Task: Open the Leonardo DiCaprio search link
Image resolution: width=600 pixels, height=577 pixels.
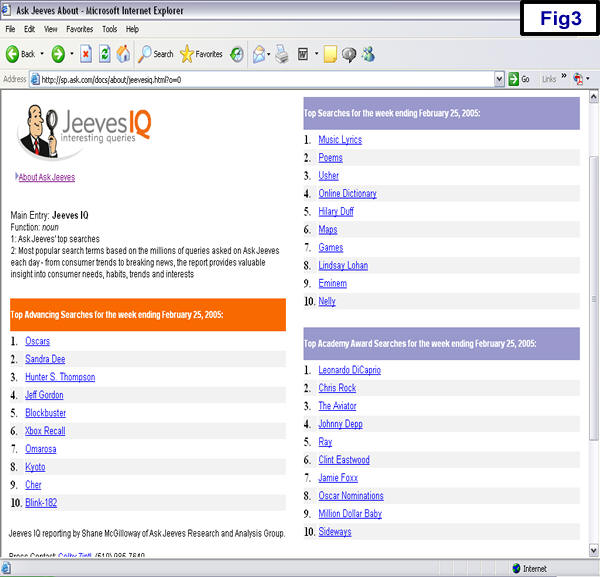Action: pos(350,370)
